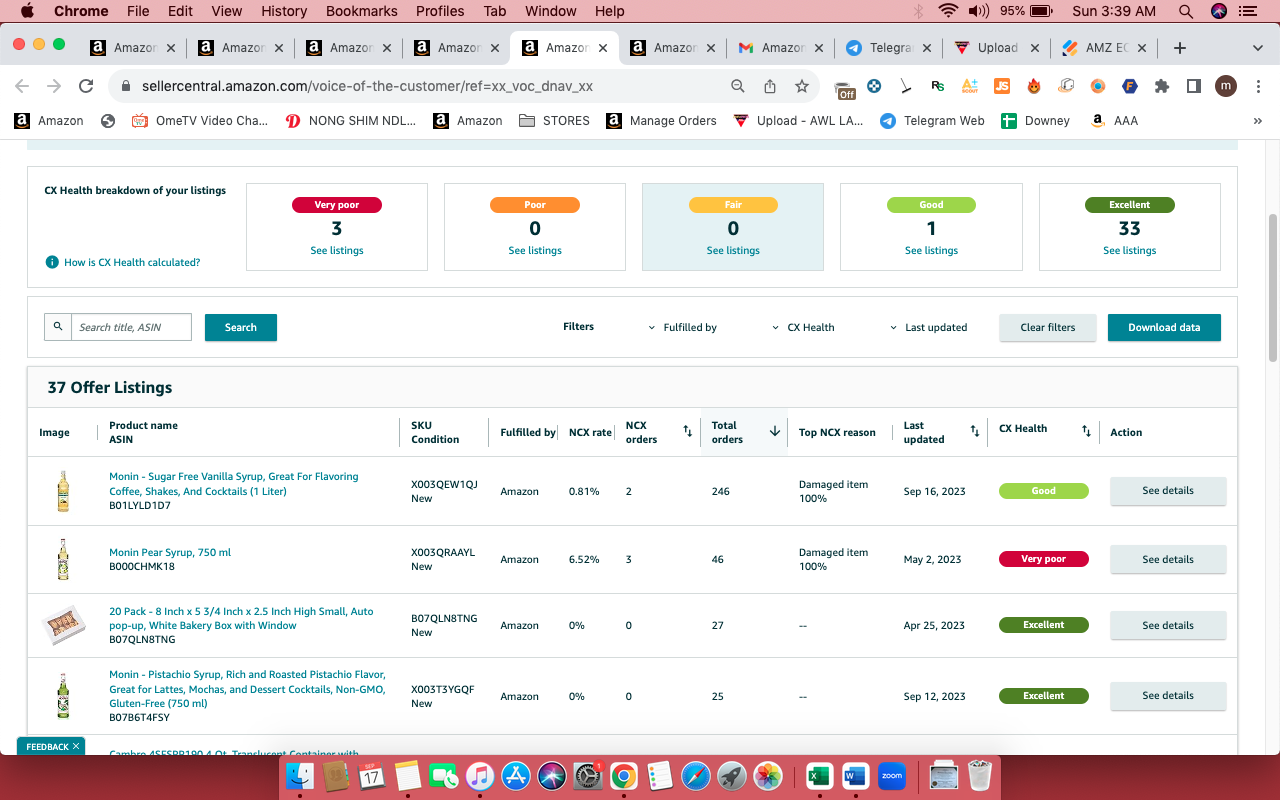
Task: Share this page via the share icon
Action: 770,86
